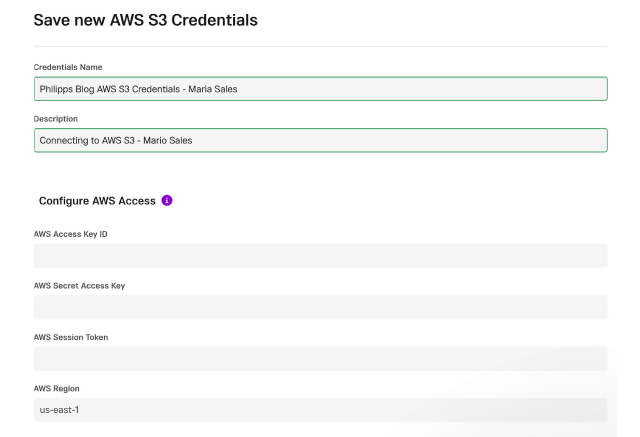
Task: Click the AWS Access Key ID label
Action: (x=71, y=234)
